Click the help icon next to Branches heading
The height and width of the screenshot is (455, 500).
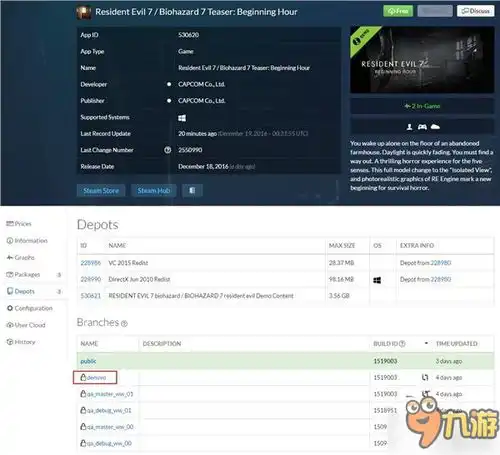pyautogui.click(x=124, y=323)
